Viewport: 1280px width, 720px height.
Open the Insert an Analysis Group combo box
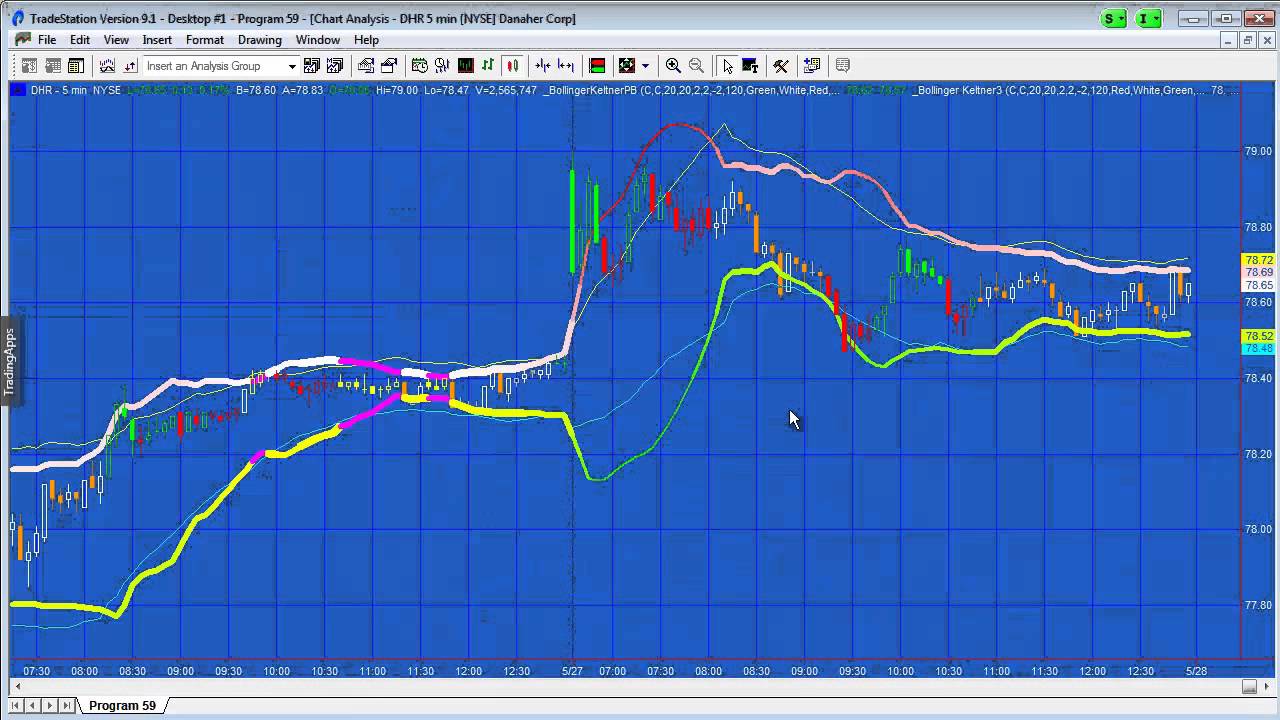221,66
